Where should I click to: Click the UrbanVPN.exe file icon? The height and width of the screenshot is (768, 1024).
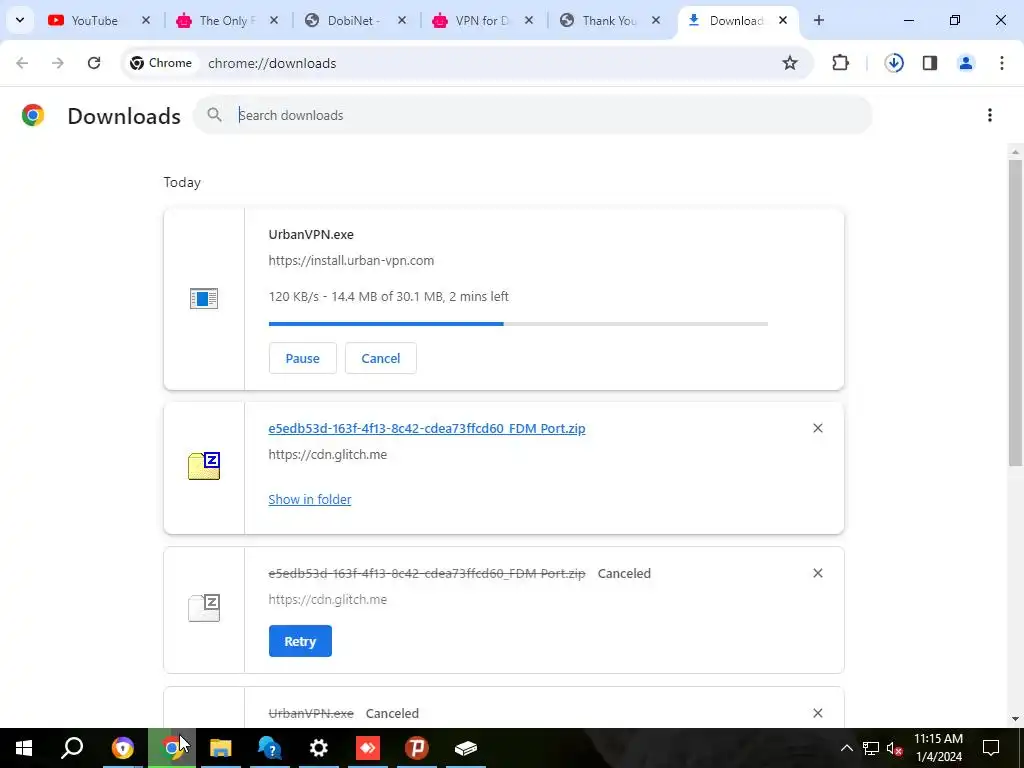[x=204, y=299]
